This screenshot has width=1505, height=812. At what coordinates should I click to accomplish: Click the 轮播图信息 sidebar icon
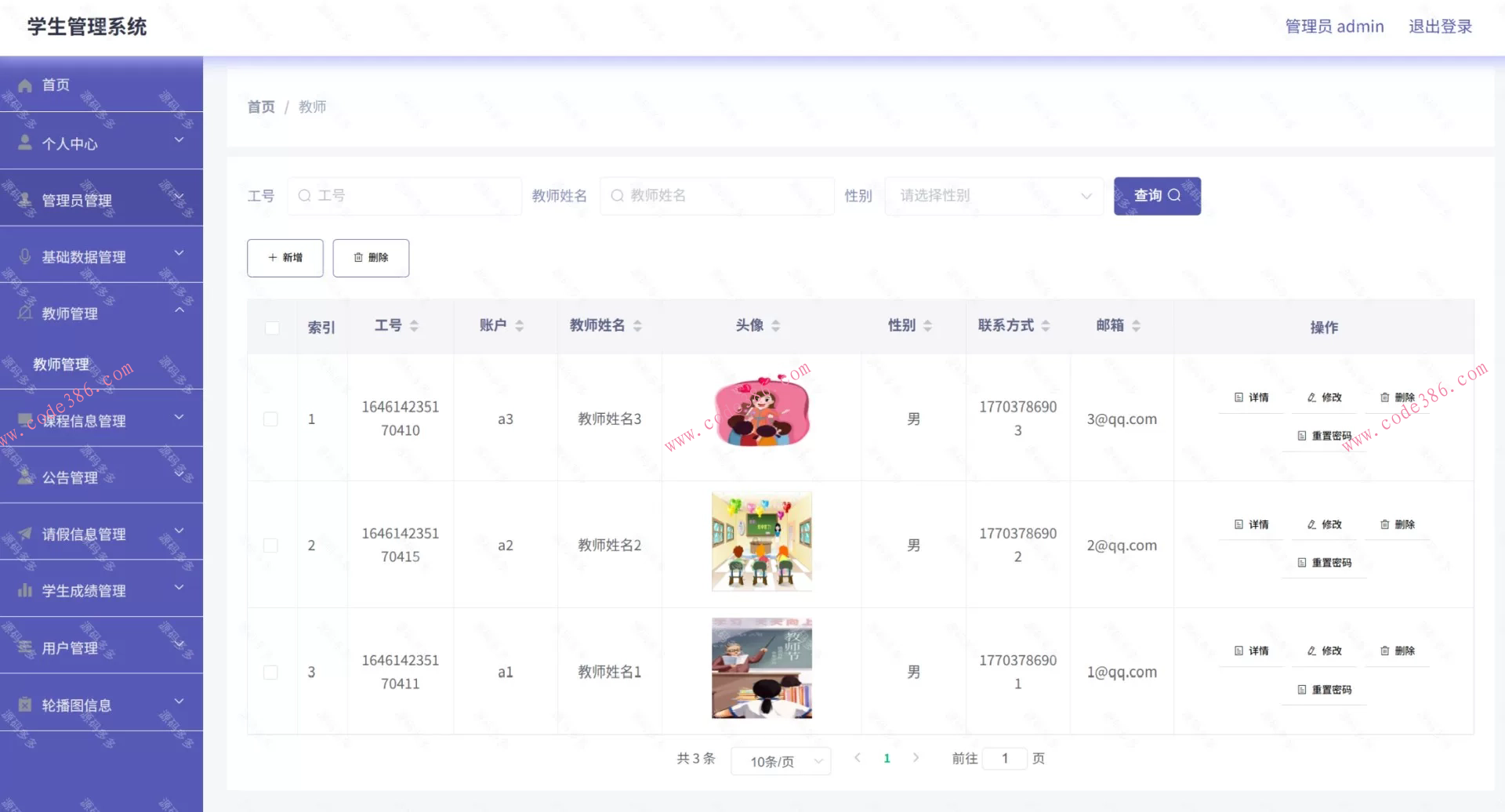point(24,704)
